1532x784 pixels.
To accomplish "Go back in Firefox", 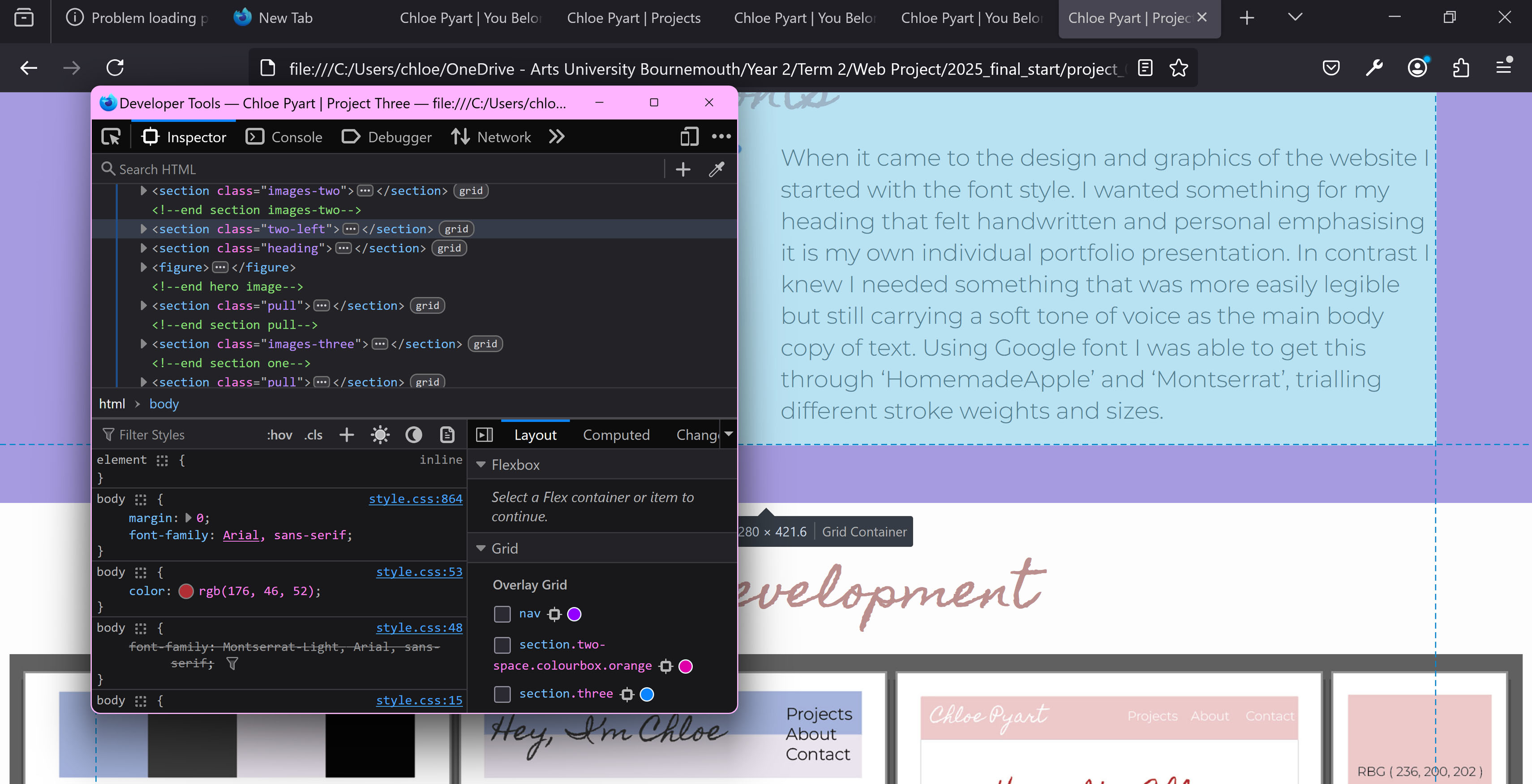I will 29,67.
